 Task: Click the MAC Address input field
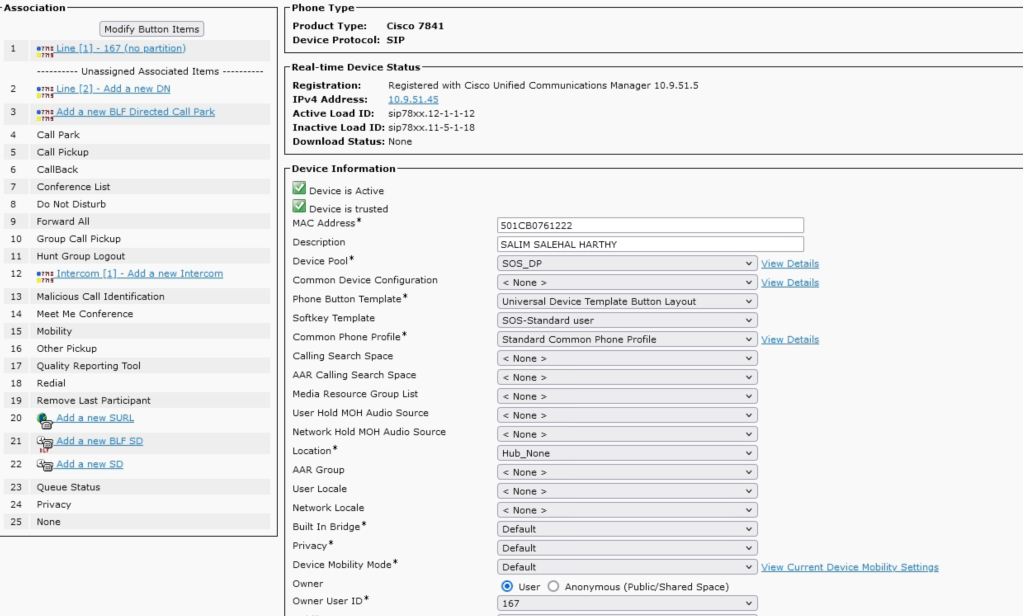pos(650,225)
